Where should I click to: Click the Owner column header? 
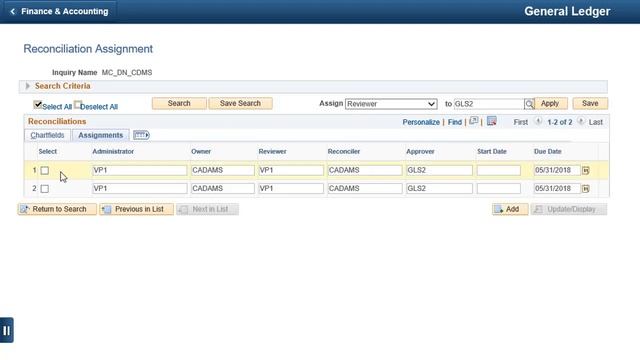click(201, 151)
